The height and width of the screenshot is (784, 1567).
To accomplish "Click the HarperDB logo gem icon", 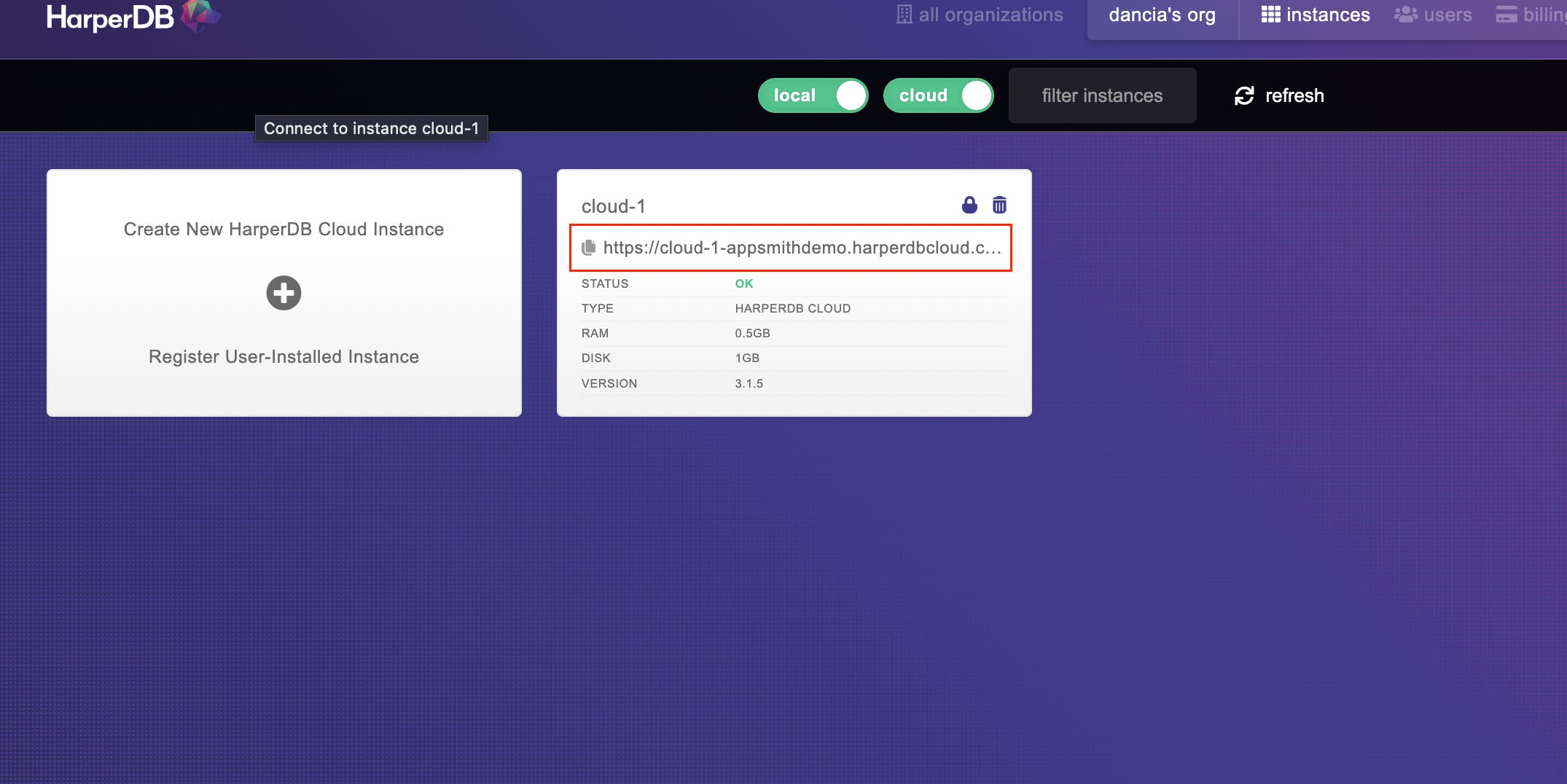I will 200,15.
